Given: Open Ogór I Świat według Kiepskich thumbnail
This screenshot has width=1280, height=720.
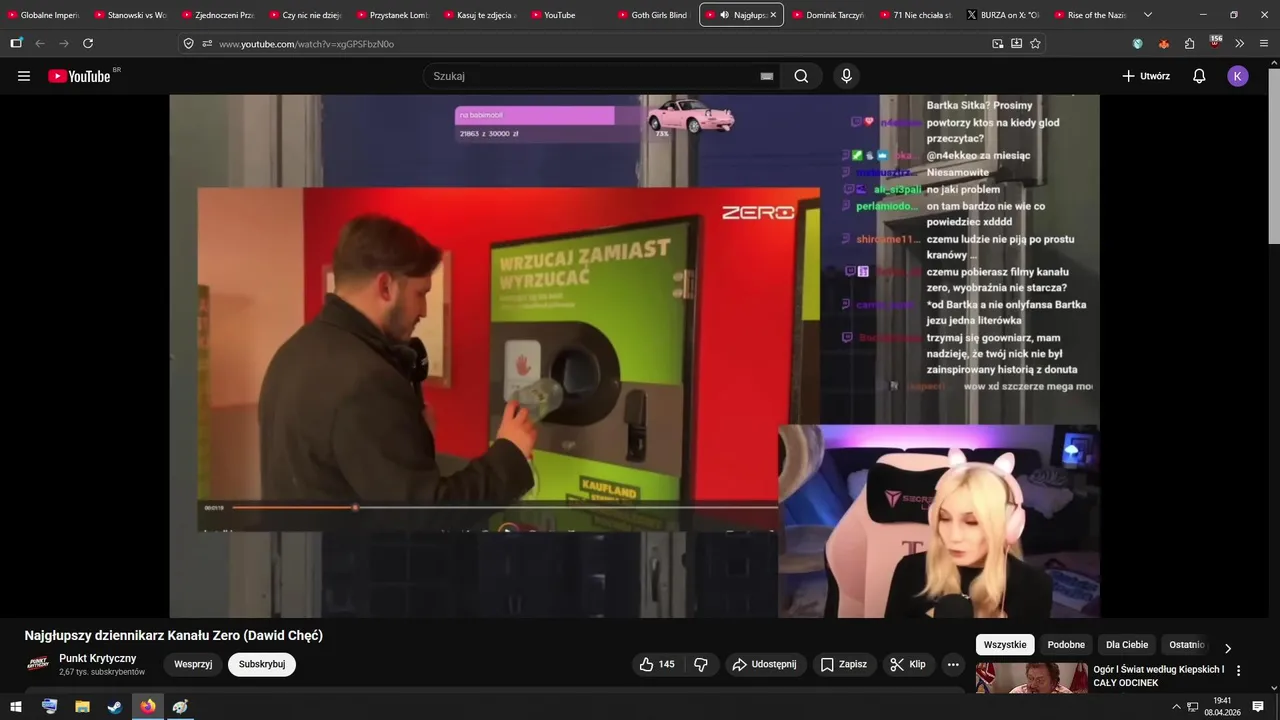Looking at the screenshot, I should [1032, 678].
